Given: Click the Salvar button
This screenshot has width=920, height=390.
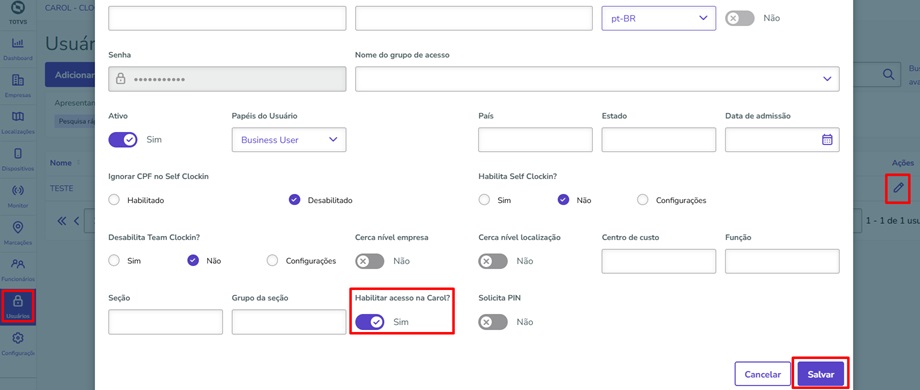Looking at the screenshot, I should [820, 374].
